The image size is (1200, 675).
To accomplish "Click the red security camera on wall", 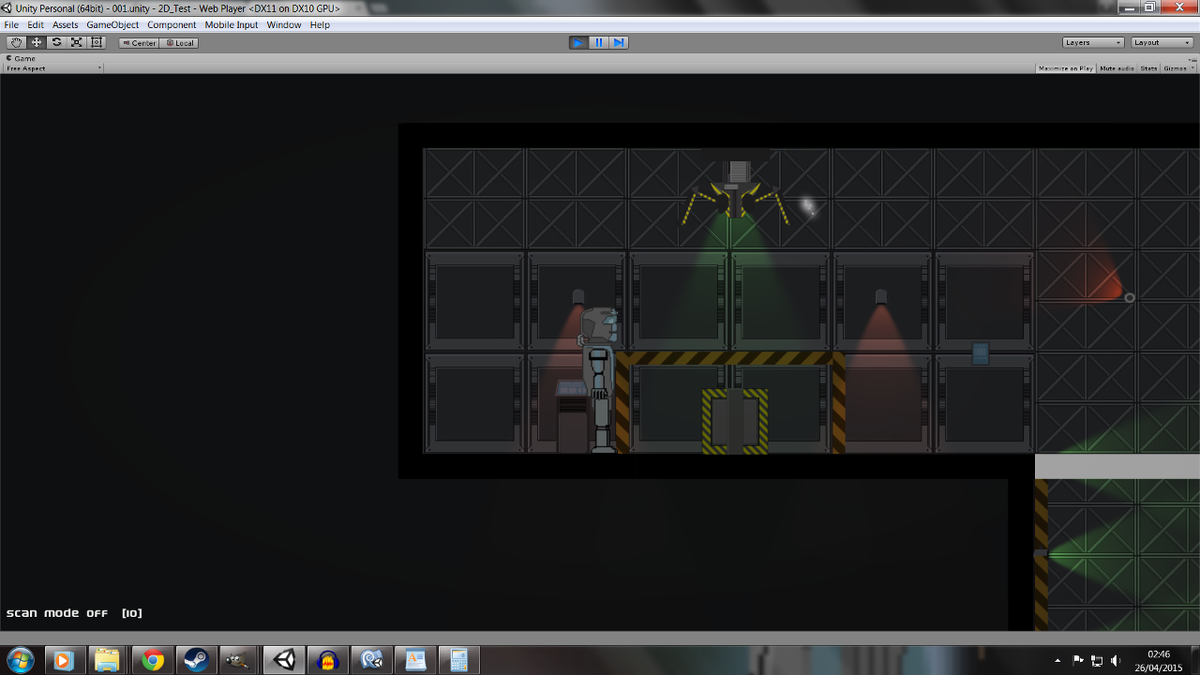I will 1129,297.
